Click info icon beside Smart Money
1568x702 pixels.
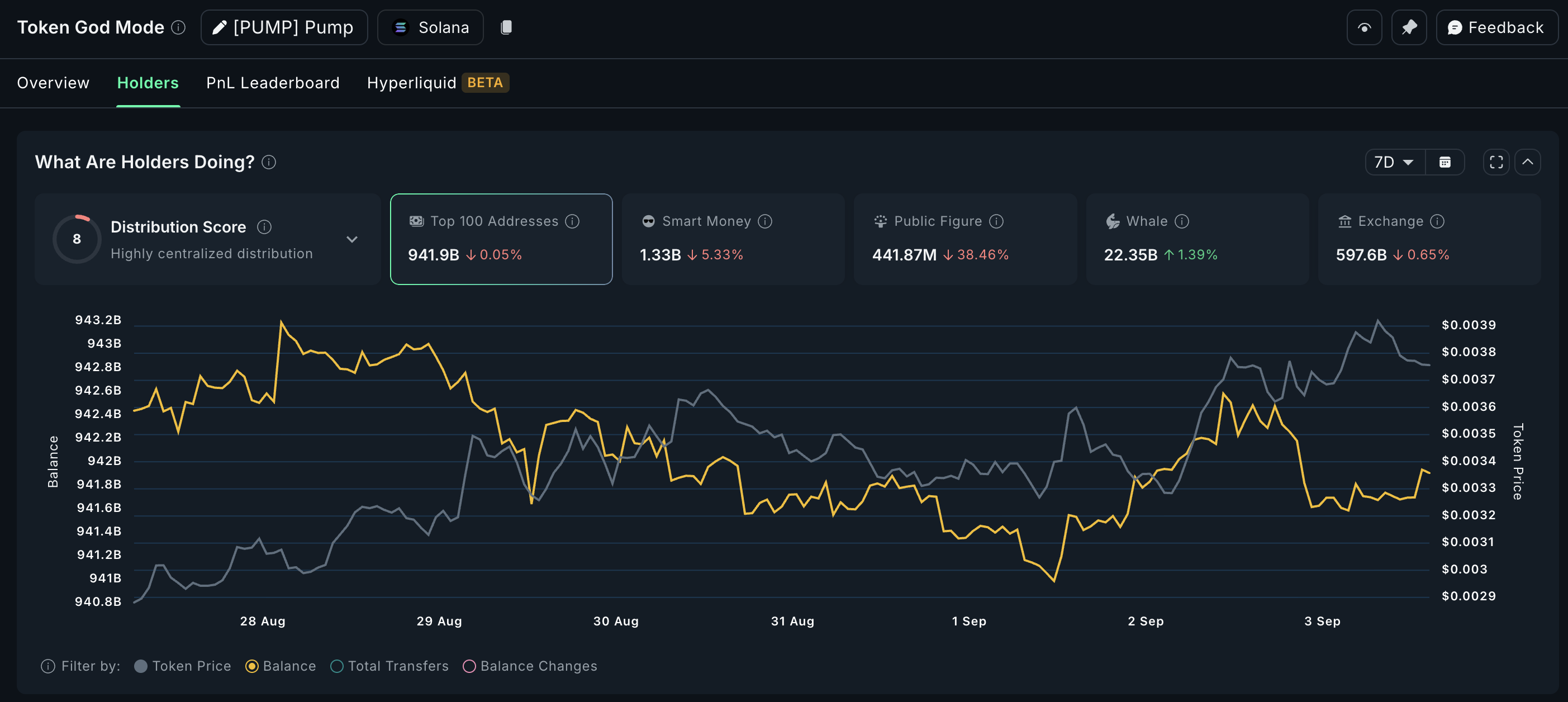[x=765, y=221]
